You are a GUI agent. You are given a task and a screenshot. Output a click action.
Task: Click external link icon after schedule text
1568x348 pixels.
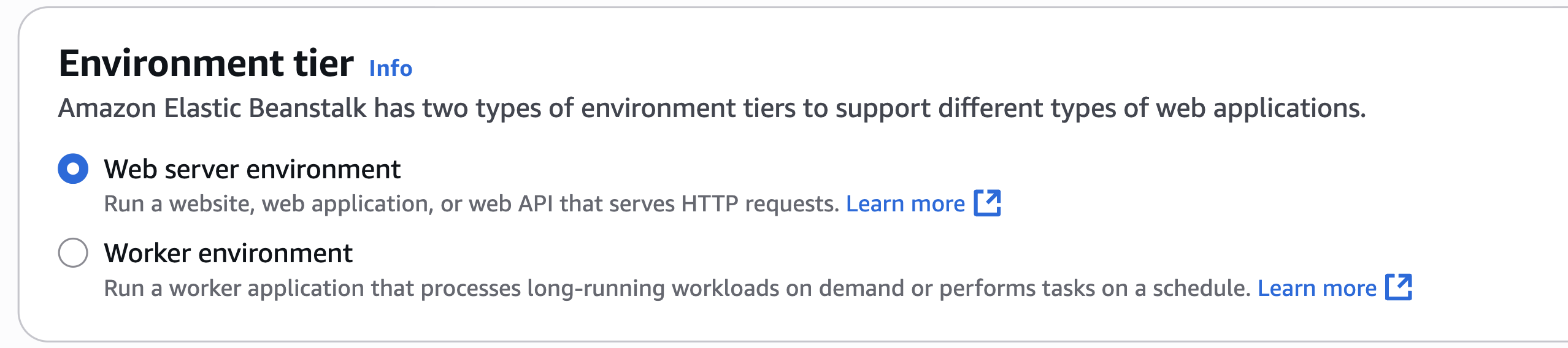point(1399,287)
